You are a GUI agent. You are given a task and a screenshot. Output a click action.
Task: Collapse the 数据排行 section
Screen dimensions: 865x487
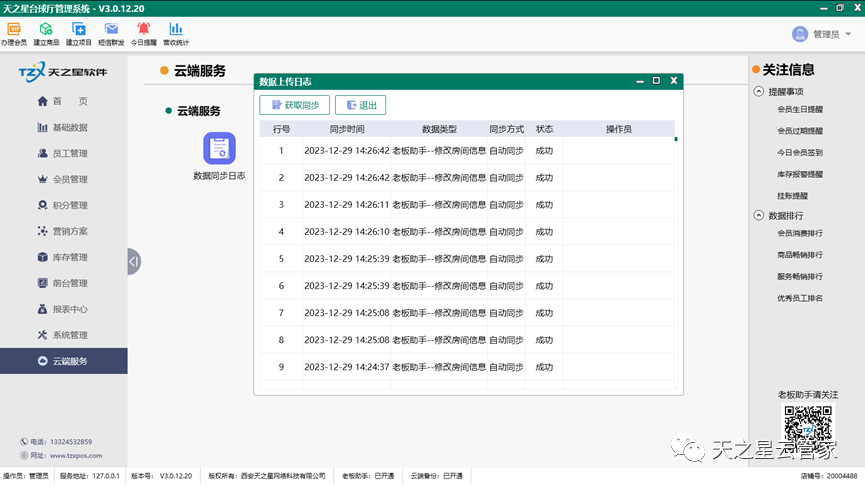(758, 215)
